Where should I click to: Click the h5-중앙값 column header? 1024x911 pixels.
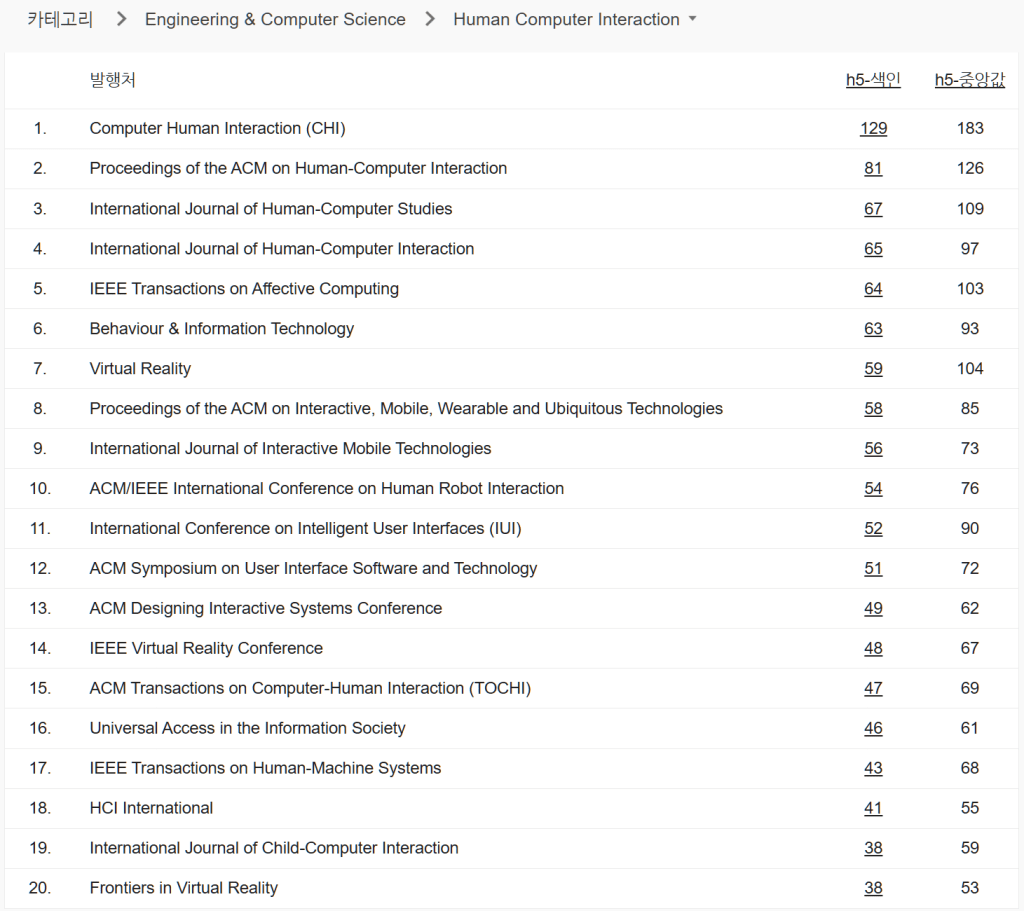pos(969,81)
